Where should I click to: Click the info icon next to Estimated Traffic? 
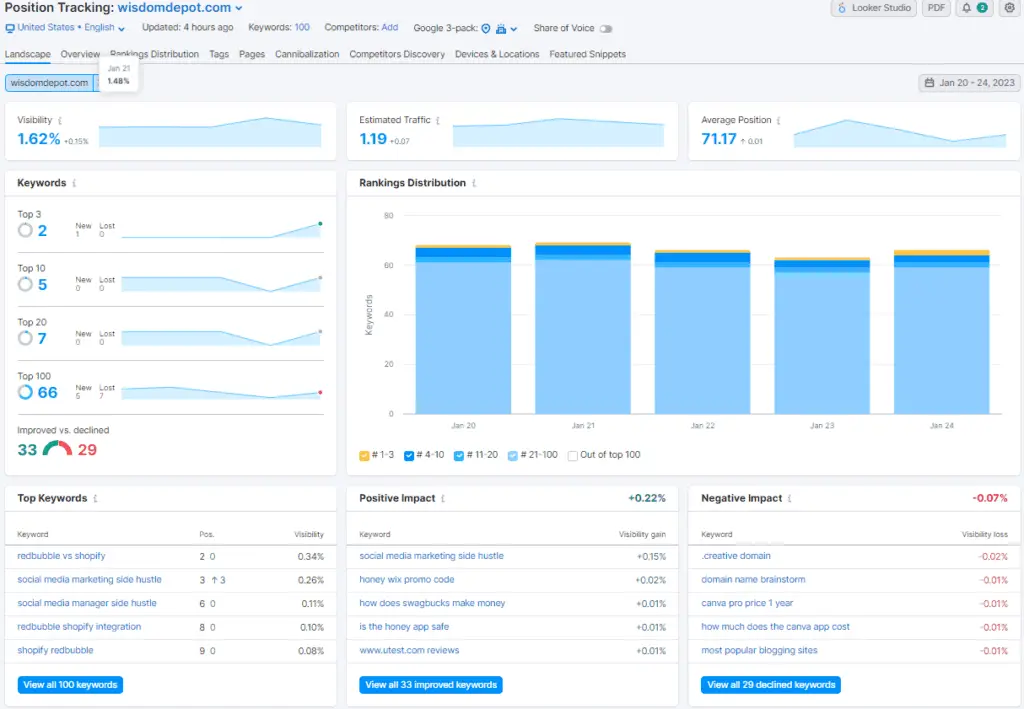coord(438,121)
